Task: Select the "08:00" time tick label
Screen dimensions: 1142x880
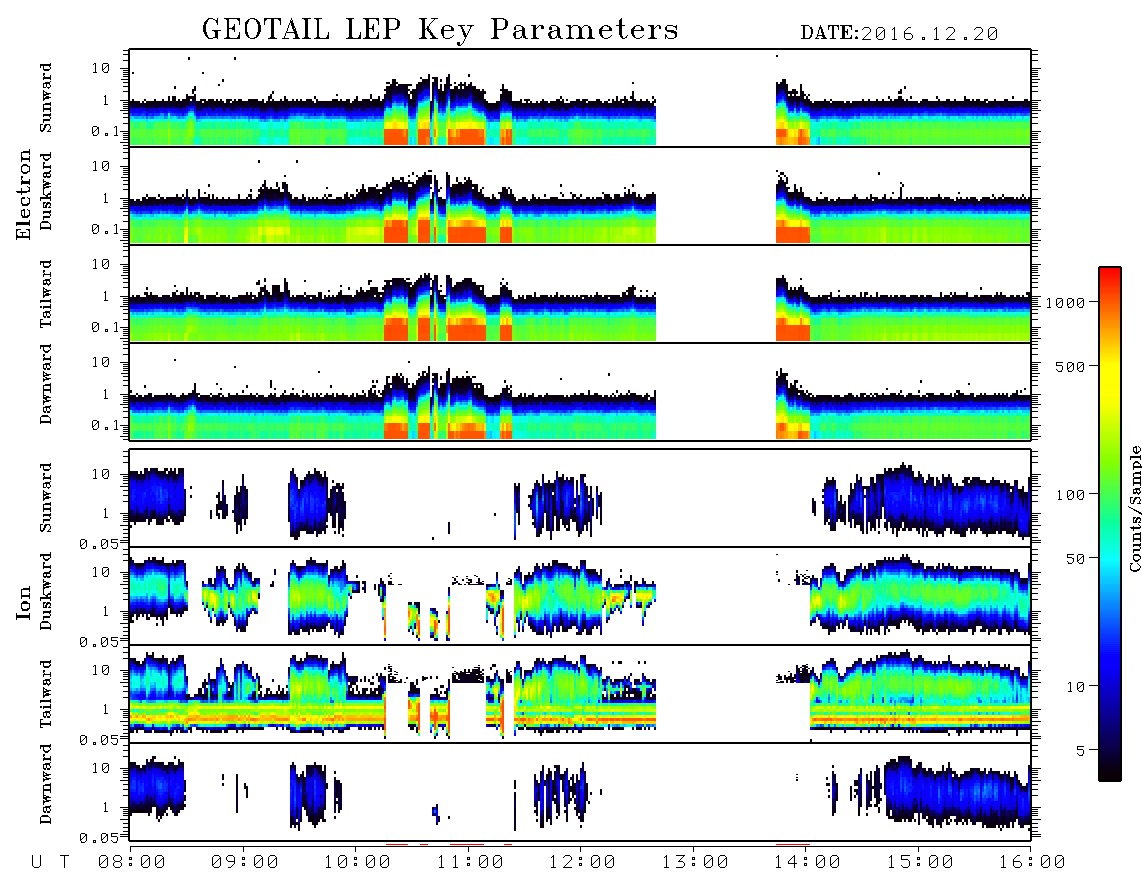Action: (x=132, y=862)
